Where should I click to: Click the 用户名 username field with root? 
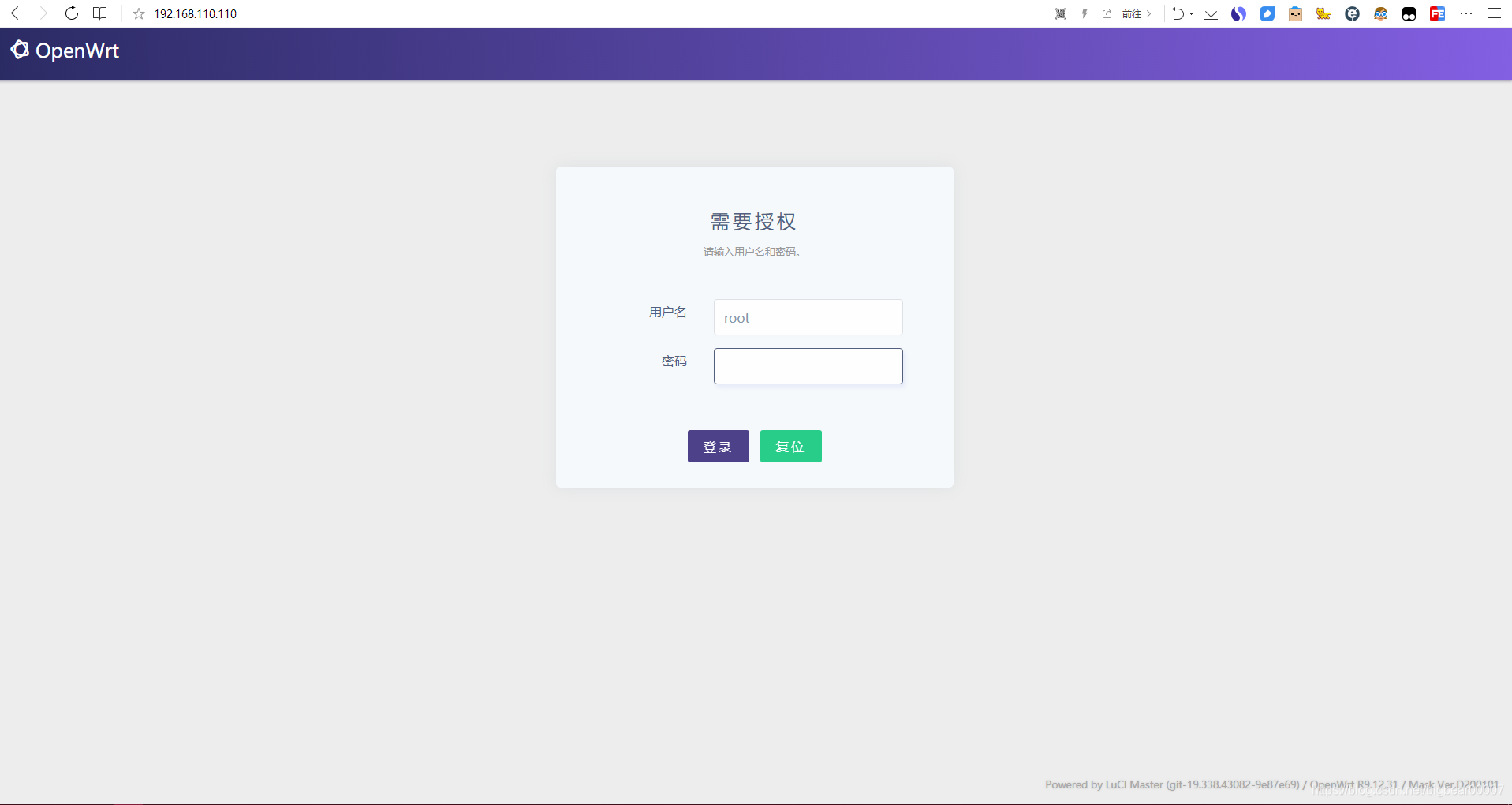[808, 317]
